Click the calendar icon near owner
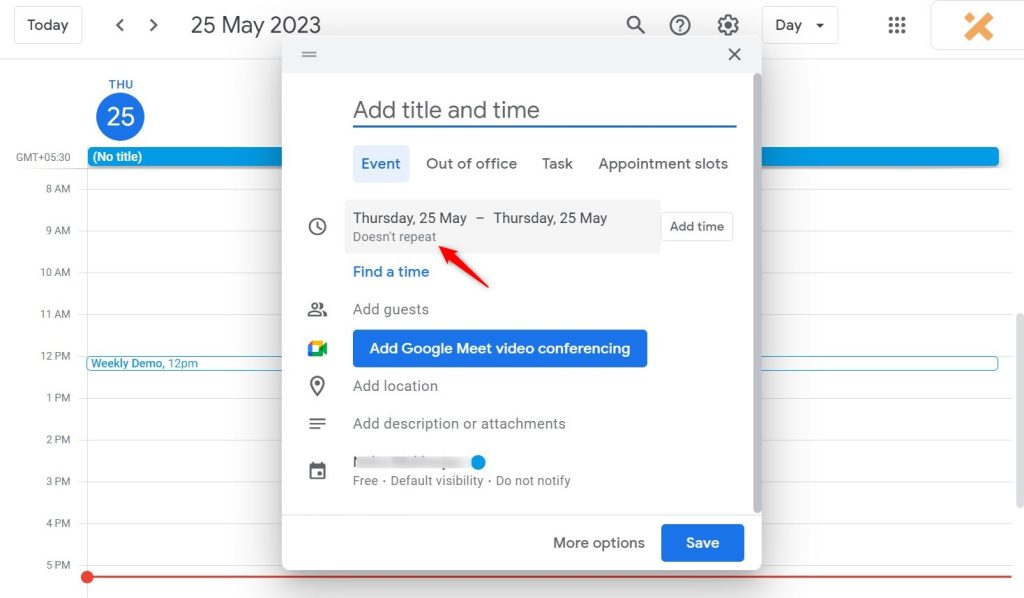Viewport: 1024px width, 598px height. (317, 471)
